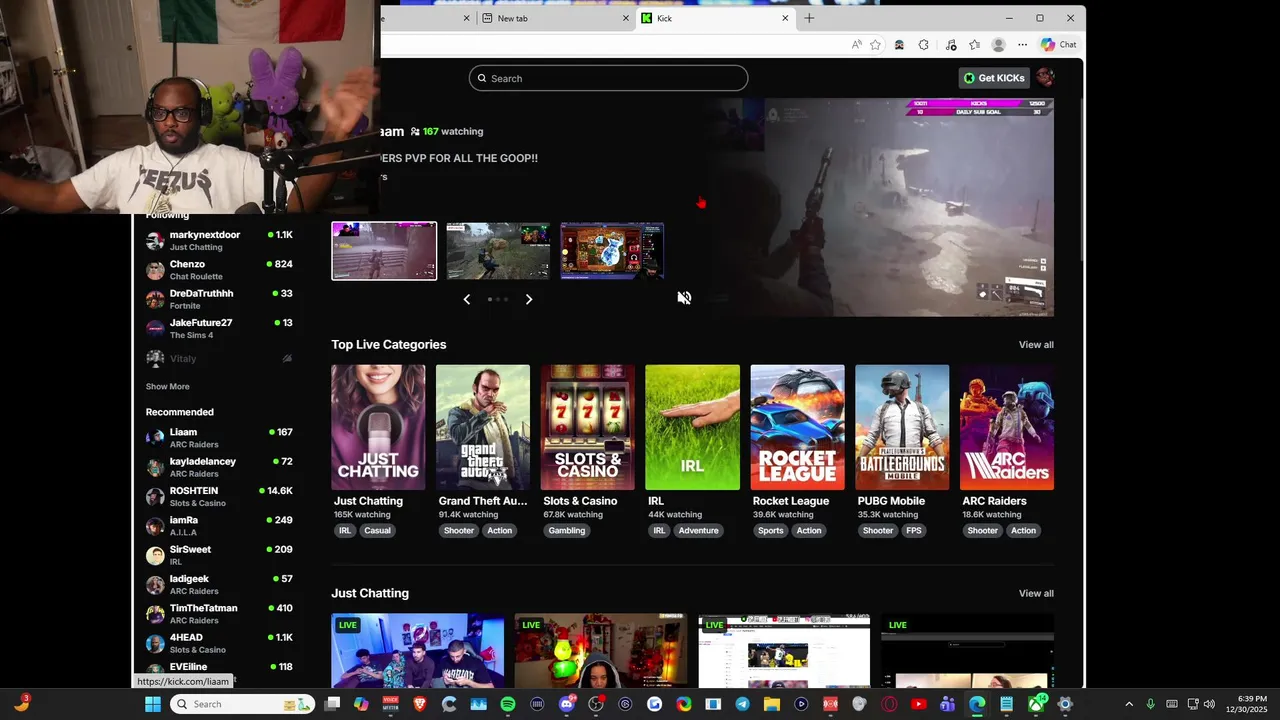Open the Just Chatting category card
The width and height of the screenshot is (1280, 720).
pyautogui.click(x=378, y=427)
